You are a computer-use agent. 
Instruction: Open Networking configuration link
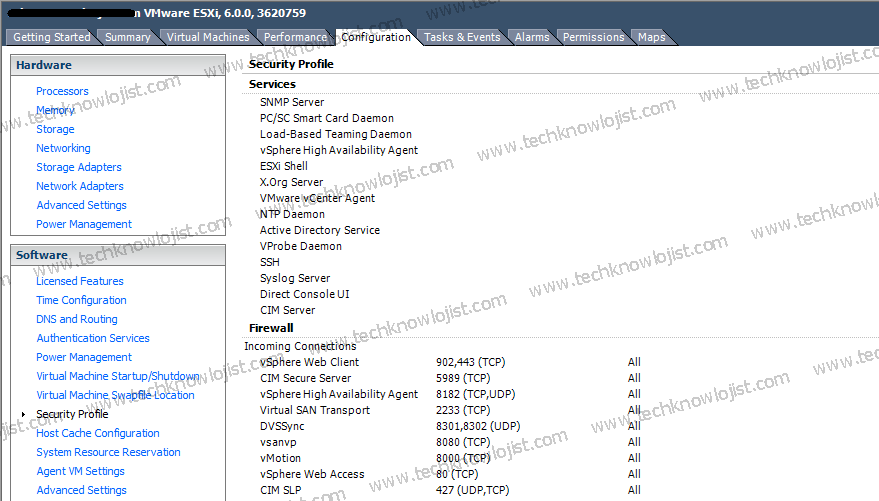[x=63, y=148]
